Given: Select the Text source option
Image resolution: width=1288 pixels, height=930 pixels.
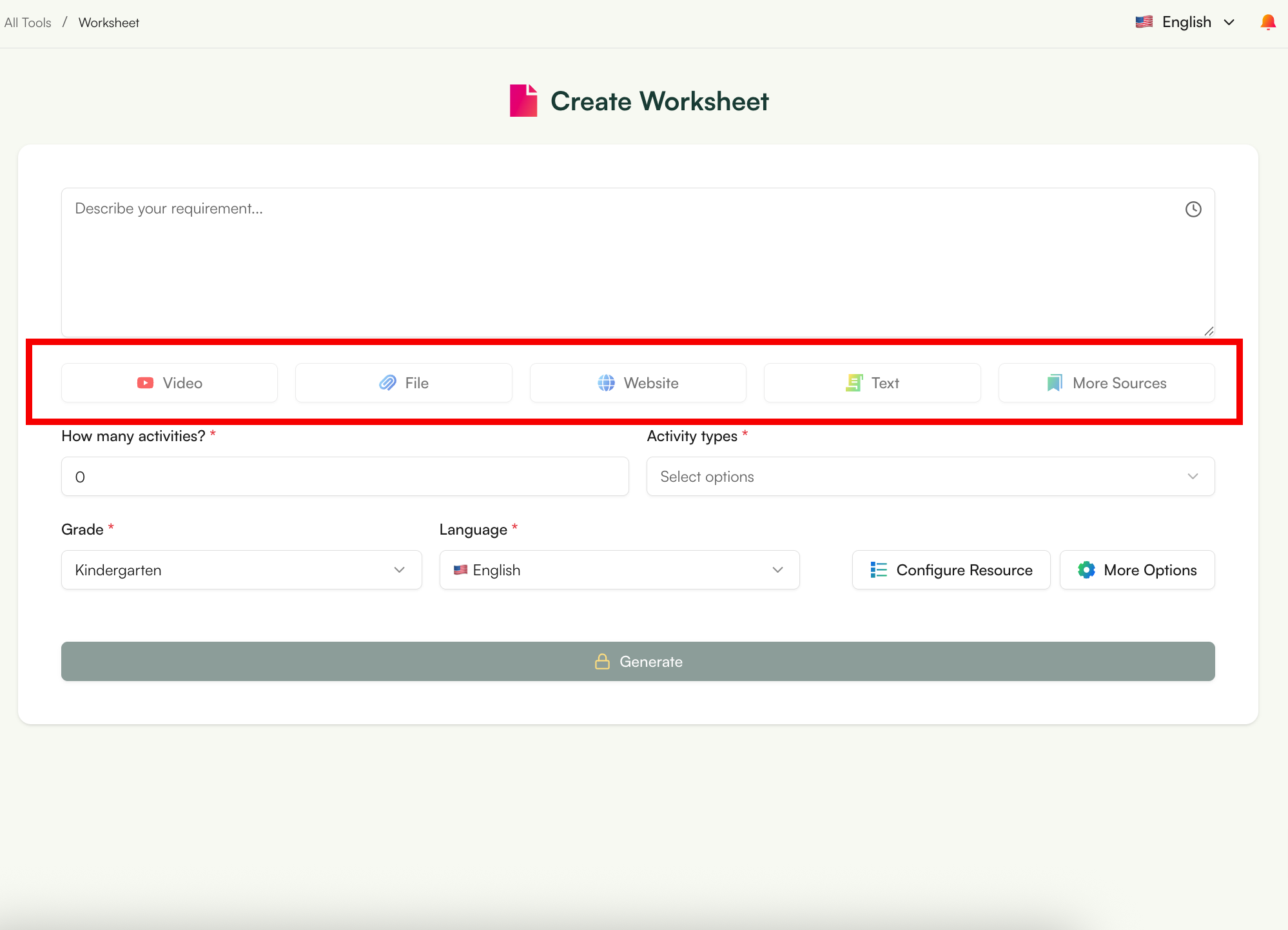Looking at the screenshot, I should pyautogui.click(x=872, y=382).
